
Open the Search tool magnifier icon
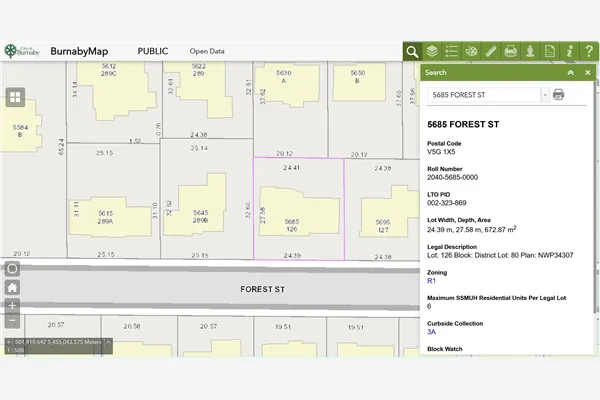click(412, 51)
